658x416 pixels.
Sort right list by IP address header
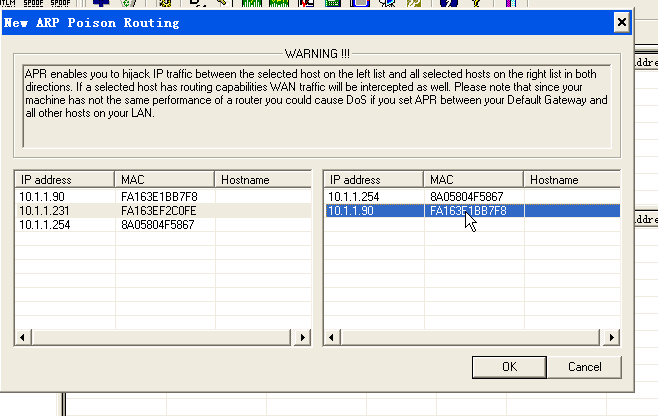click(373, 180)
